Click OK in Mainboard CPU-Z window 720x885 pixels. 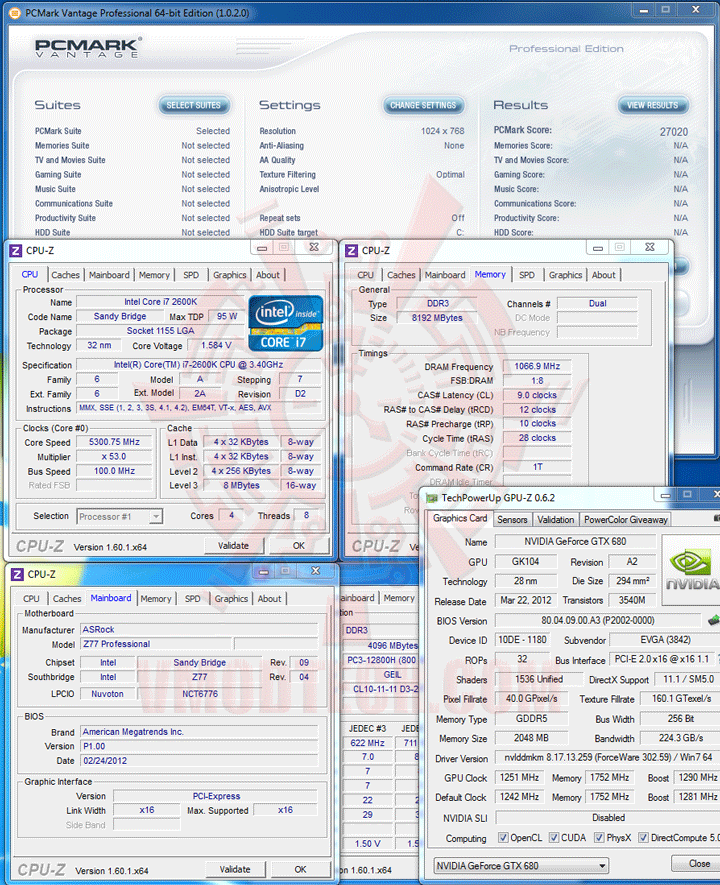301,869
